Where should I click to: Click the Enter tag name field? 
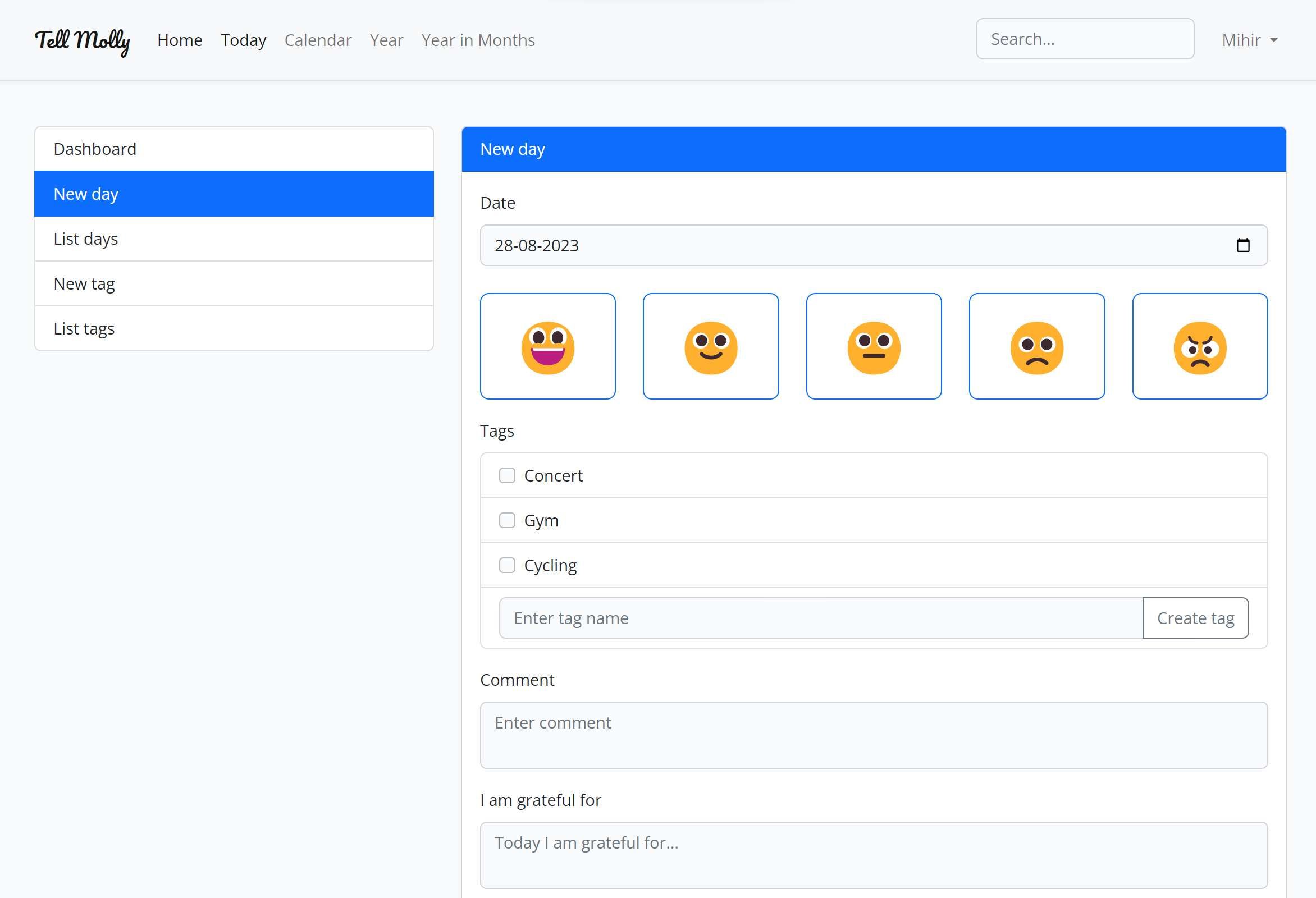820,618
